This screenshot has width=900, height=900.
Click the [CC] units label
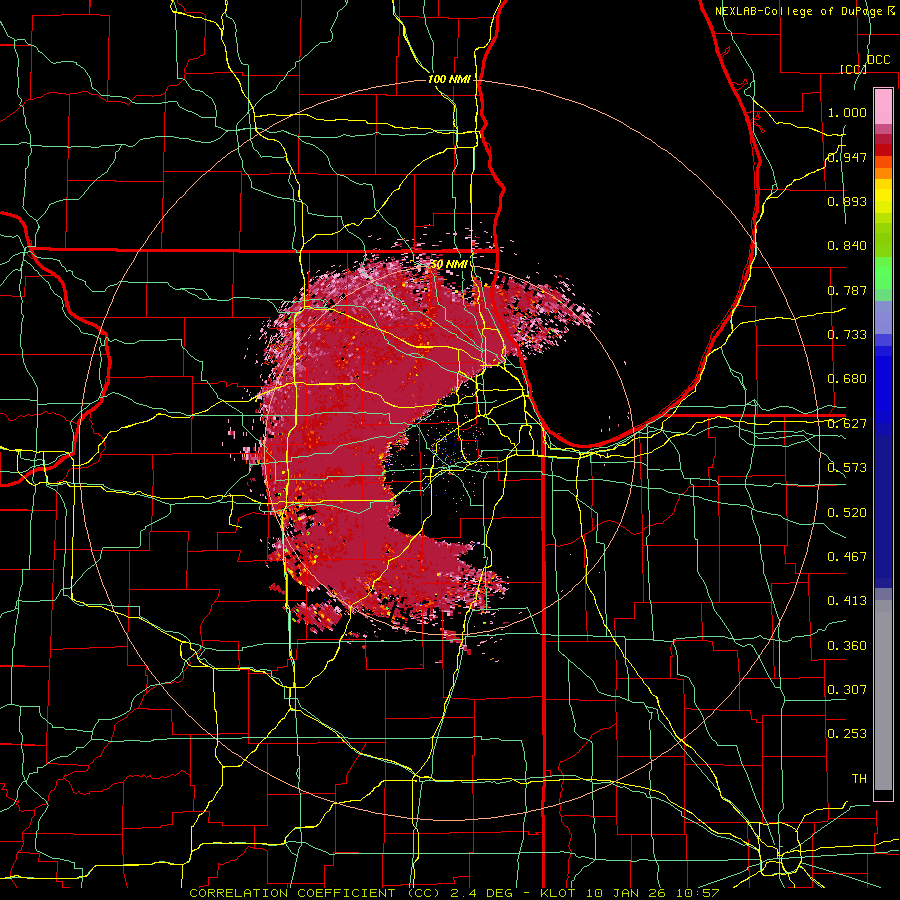coord(852,69)
